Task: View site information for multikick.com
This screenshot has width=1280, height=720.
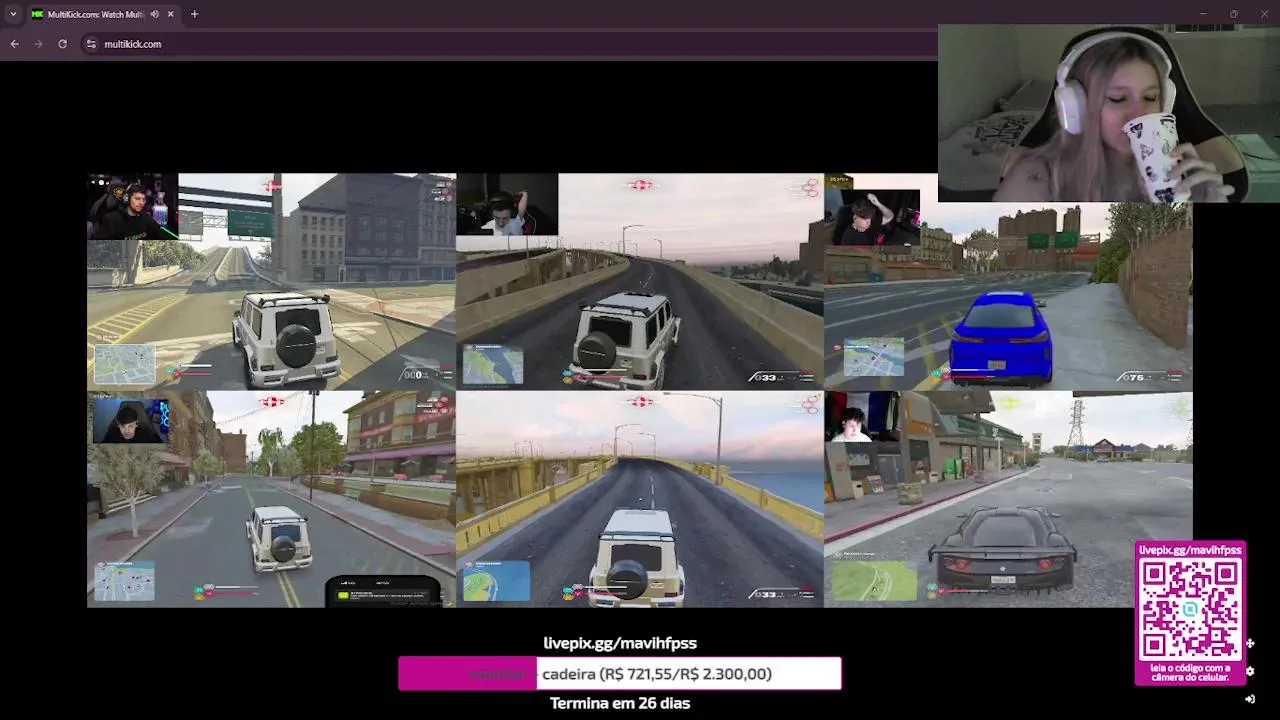Action: (91, 44)
